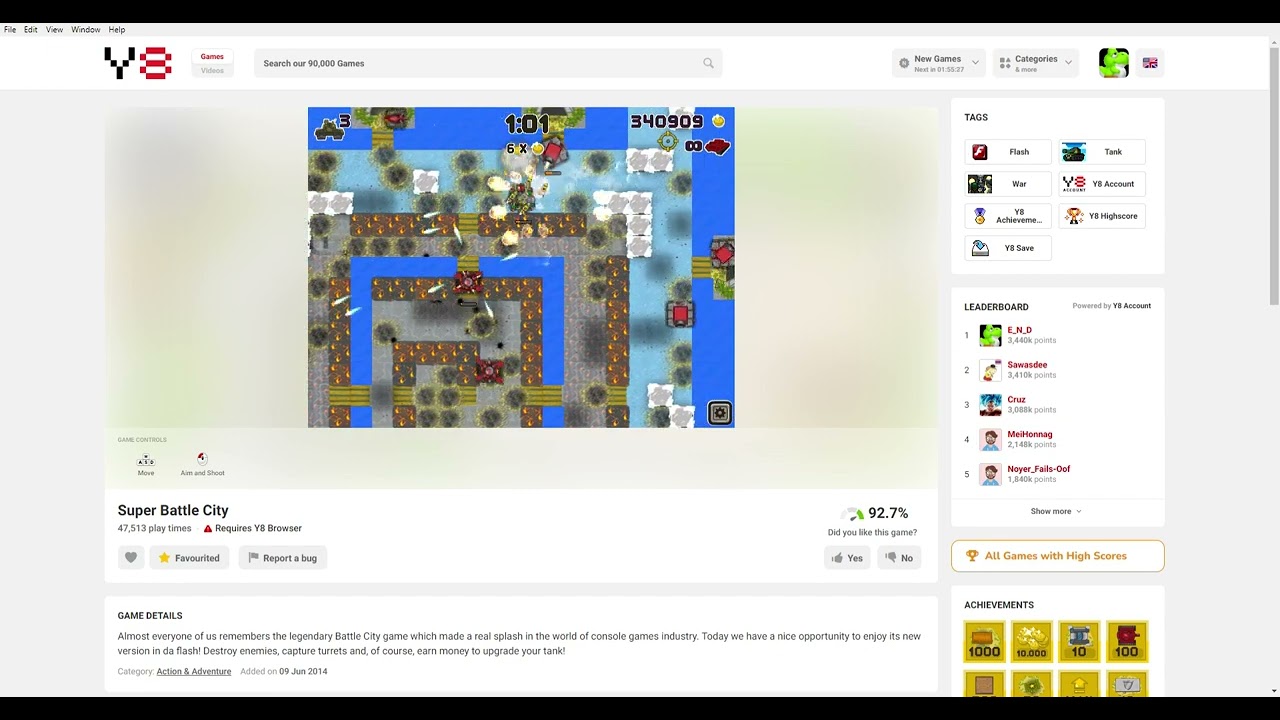Viewport: 1280px width, 720px height.
Task: Open Noyer_Fails-Oof's profile link
Action: coord(1039,469)
